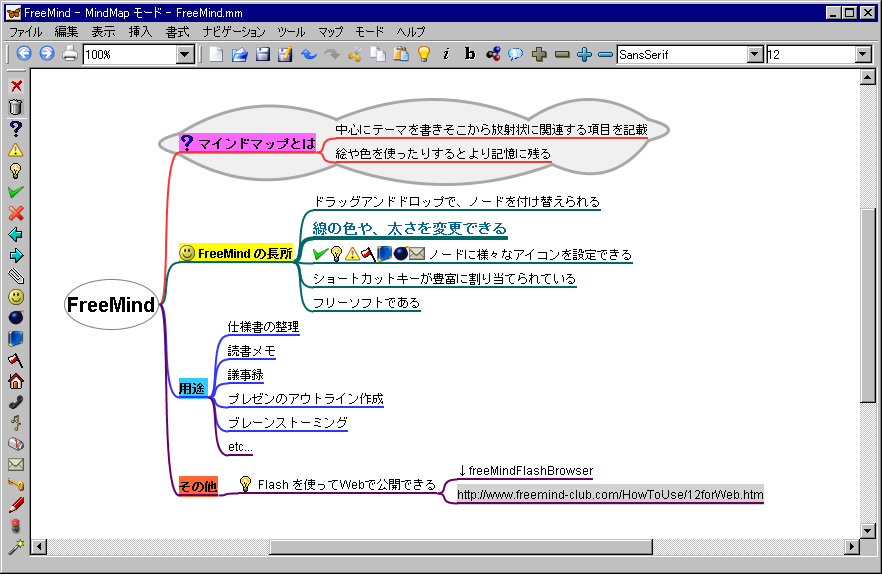This screenshot has height=578, width=882.
Task: Click the greyed redo arrow icon
Action: pyautogui.click(x=332, y=54)
